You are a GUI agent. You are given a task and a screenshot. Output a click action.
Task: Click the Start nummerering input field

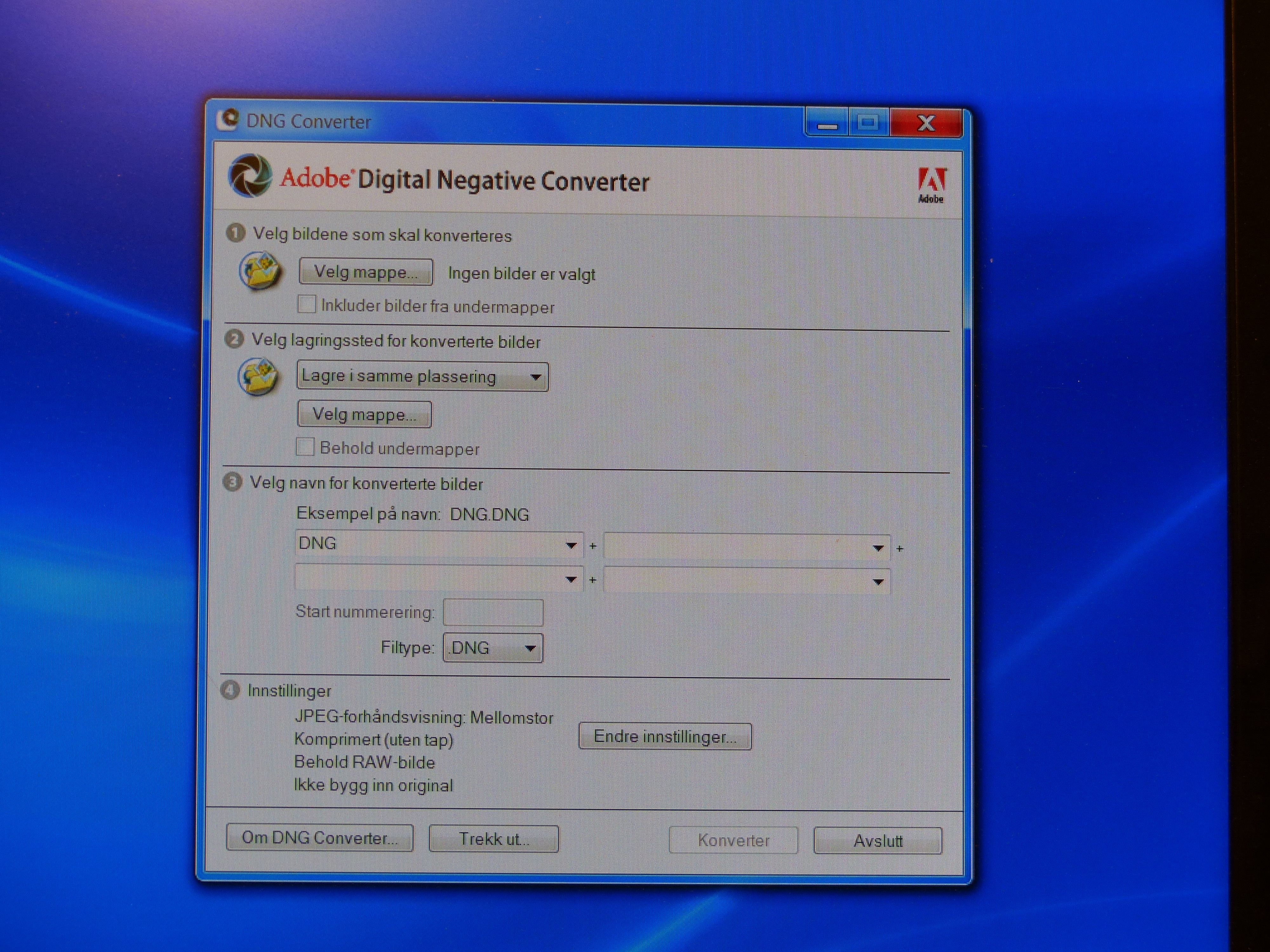493,613
